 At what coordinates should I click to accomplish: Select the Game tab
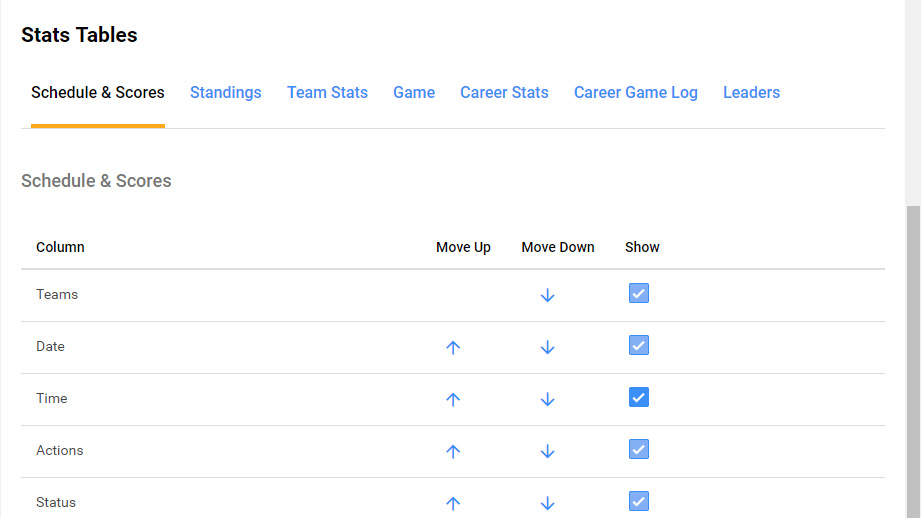pyautogui.click(x=414, y=93)
